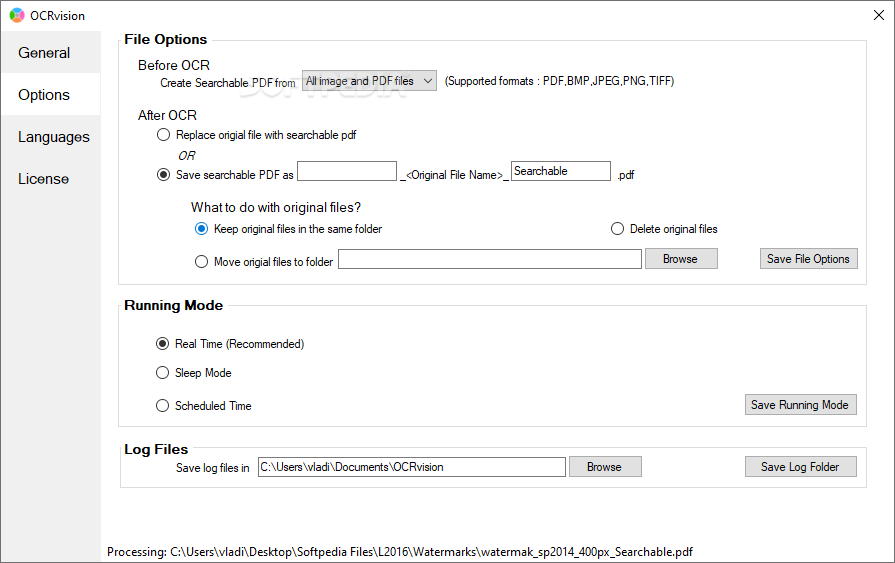This screenshot has height=563, width=895.
Task: Click the '_<Original File Name>_' label
Action: [454, 175]
